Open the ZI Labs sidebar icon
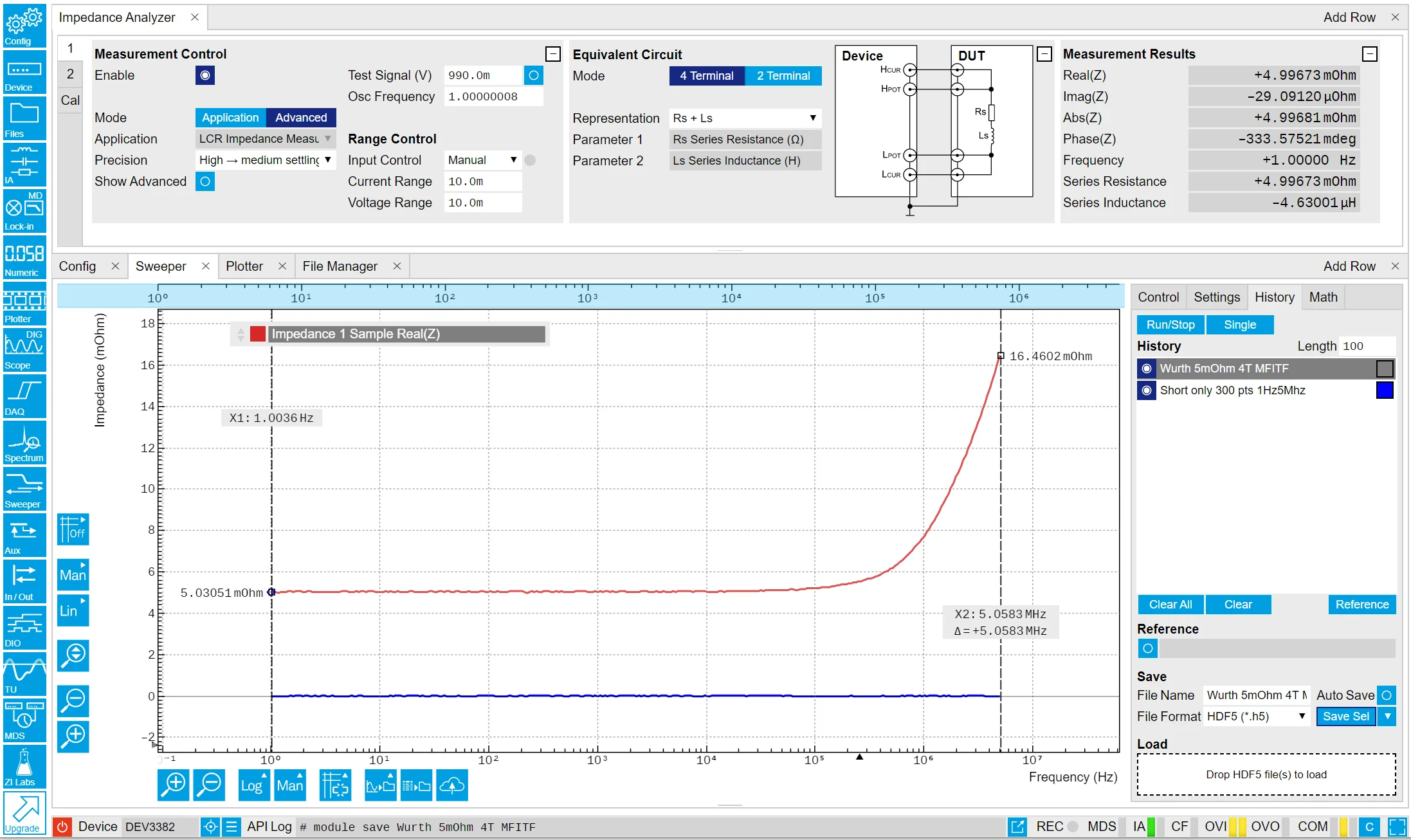 24,767
